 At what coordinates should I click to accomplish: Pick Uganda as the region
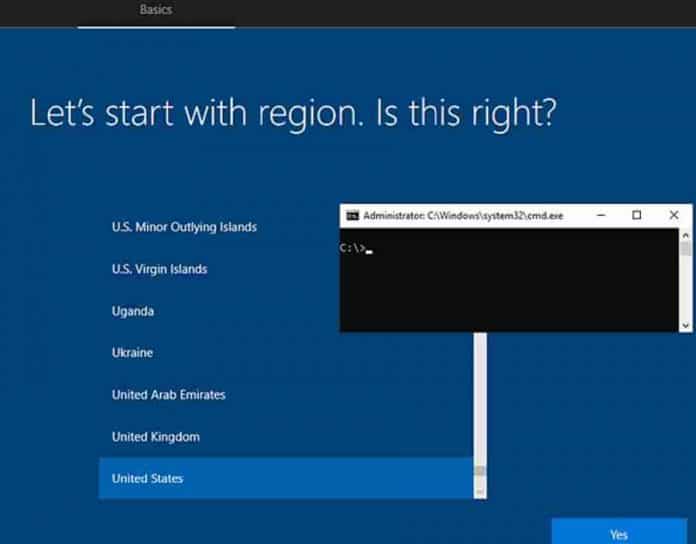[133, 311]
